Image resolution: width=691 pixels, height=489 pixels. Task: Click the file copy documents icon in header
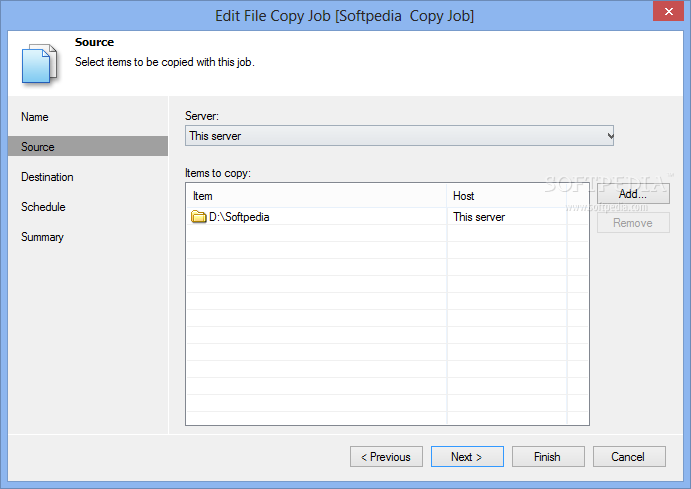39,63
